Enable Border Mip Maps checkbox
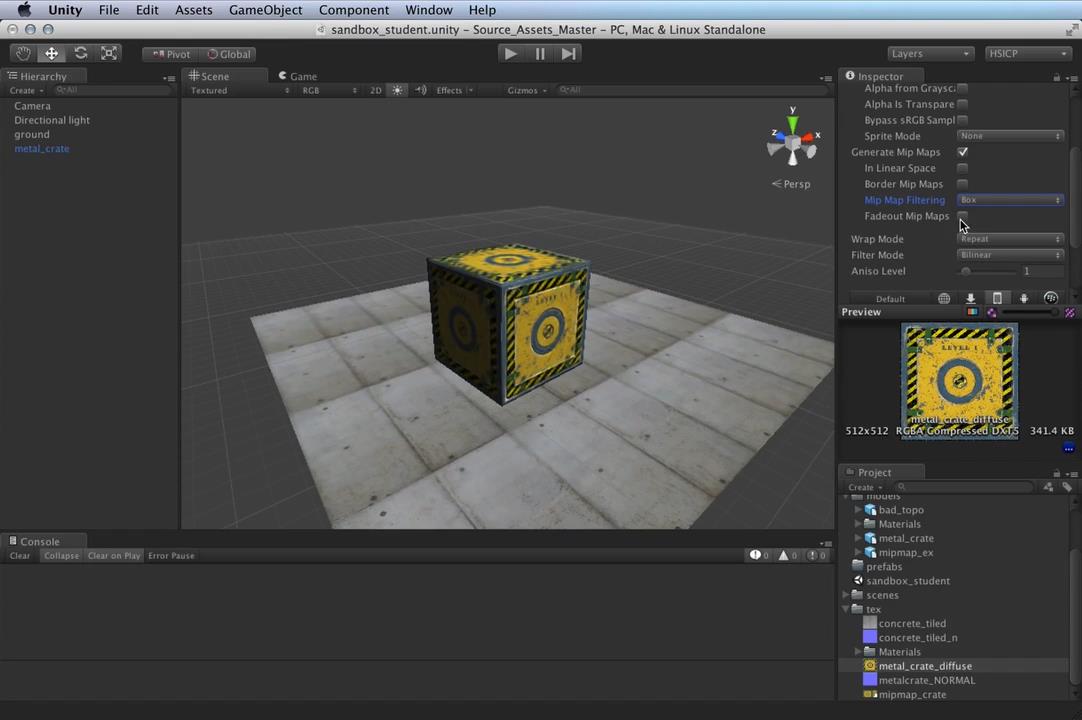 (963, 184)
